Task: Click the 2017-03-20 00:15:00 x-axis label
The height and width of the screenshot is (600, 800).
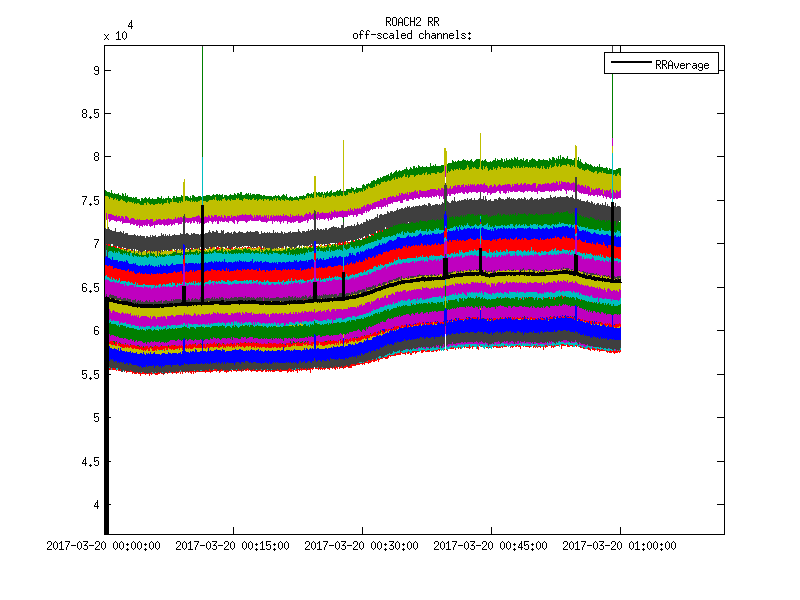Action: pos(233,546)
